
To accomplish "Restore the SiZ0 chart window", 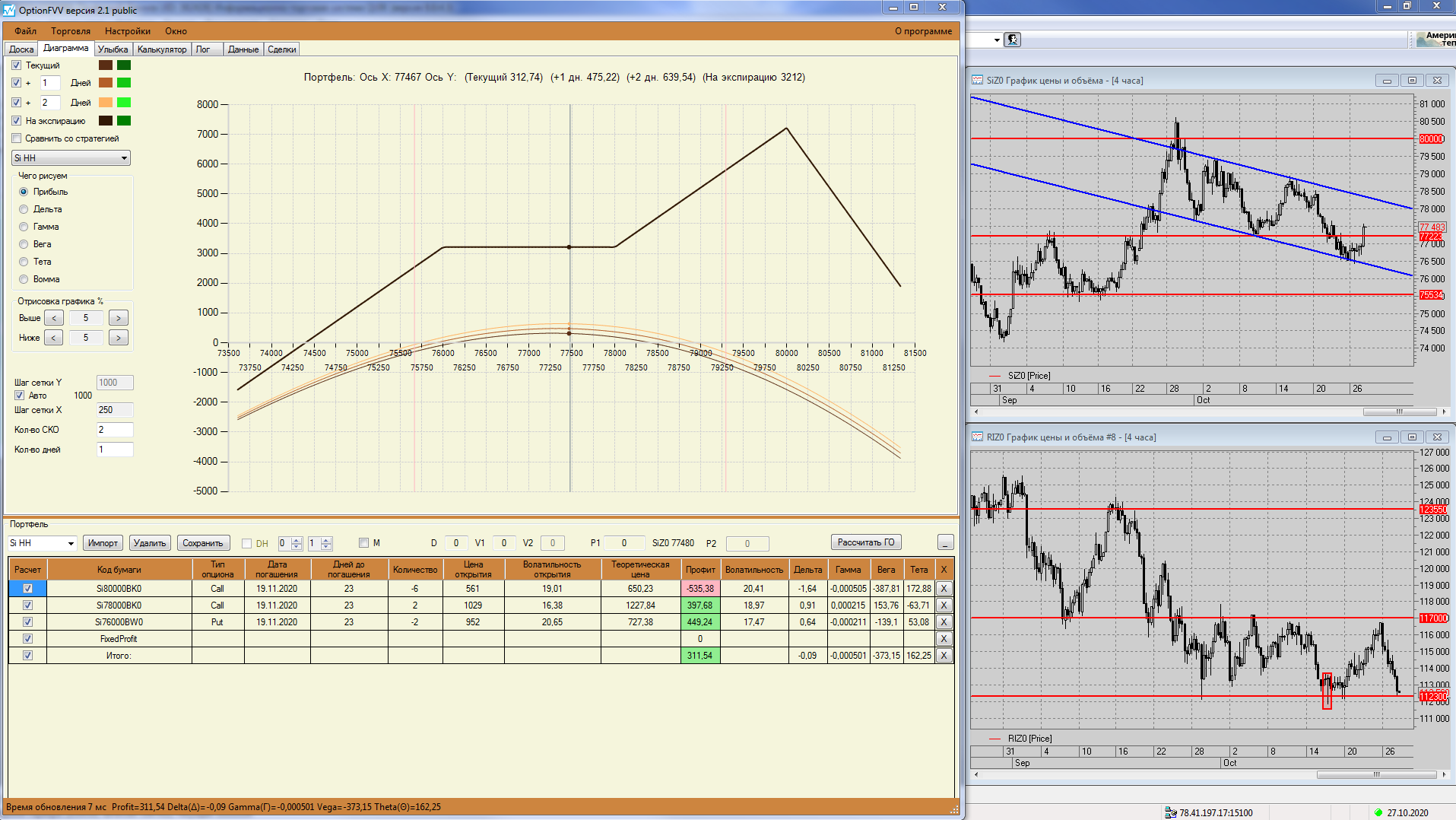I will [1412, 81].
